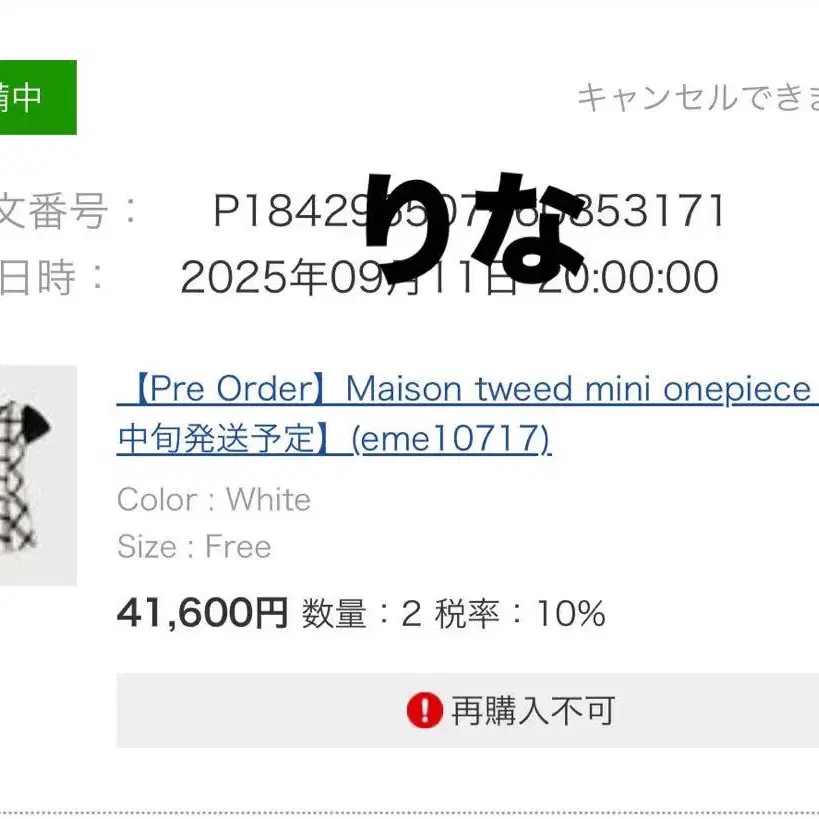The image size is (819, 819).
Task: Click the order date 2025年09月11日
Action: point(348,277)
